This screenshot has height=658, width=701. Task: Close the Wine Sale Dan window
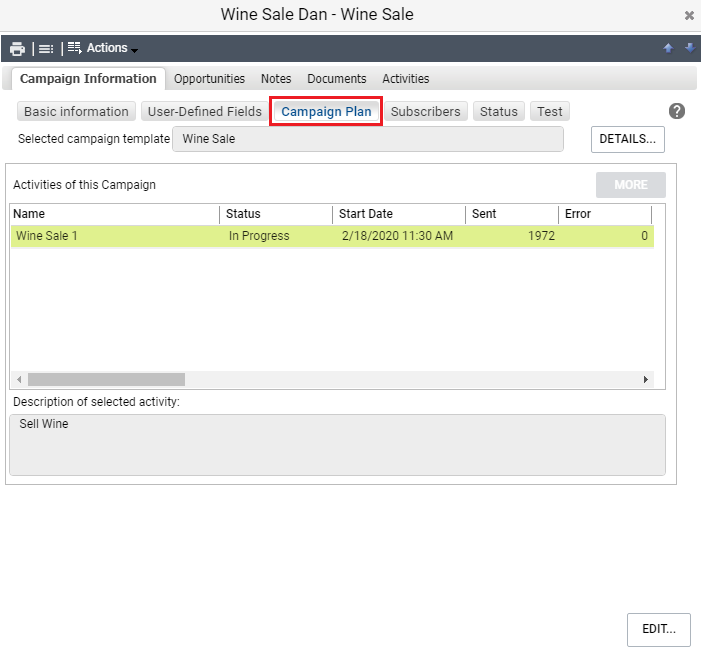[689, 15]
